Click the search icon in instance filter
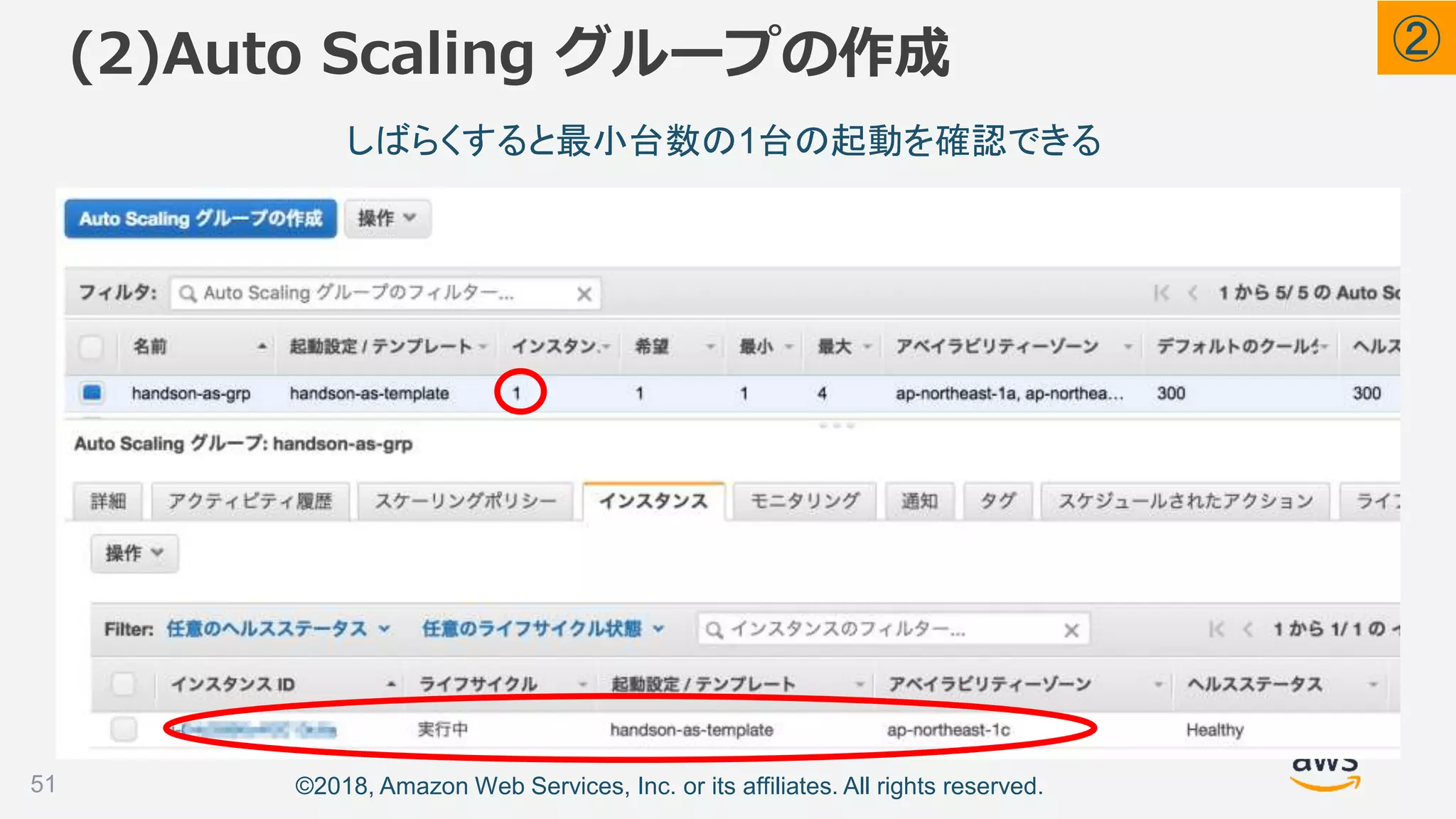Screen dimensions: 1456x819 pos(714,630)
